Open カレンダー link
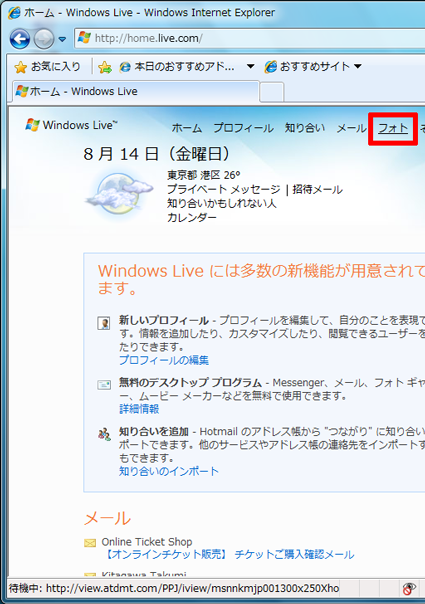The image size is (425, 604). click(x=192, y=217)
